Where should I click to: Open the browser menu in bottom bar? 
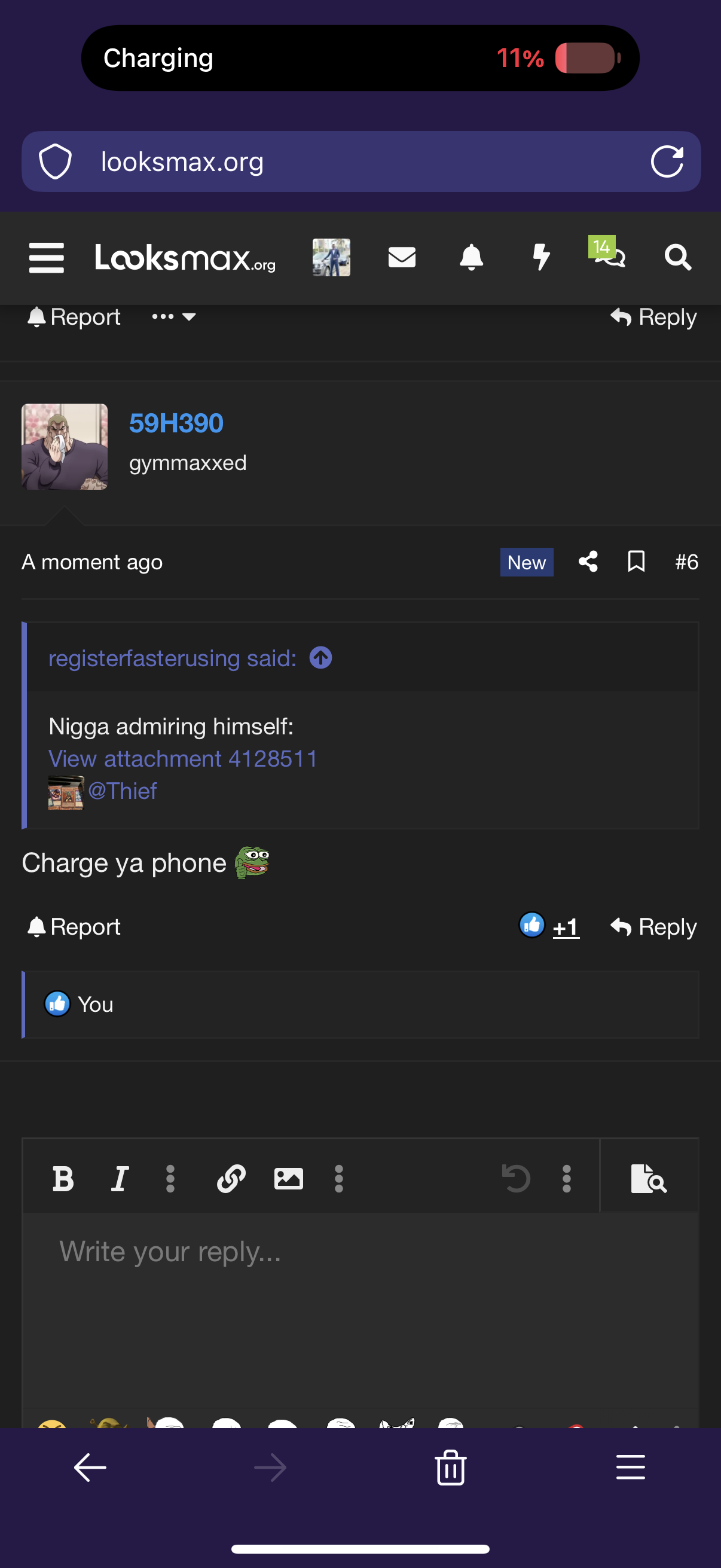click(630, 1467)
